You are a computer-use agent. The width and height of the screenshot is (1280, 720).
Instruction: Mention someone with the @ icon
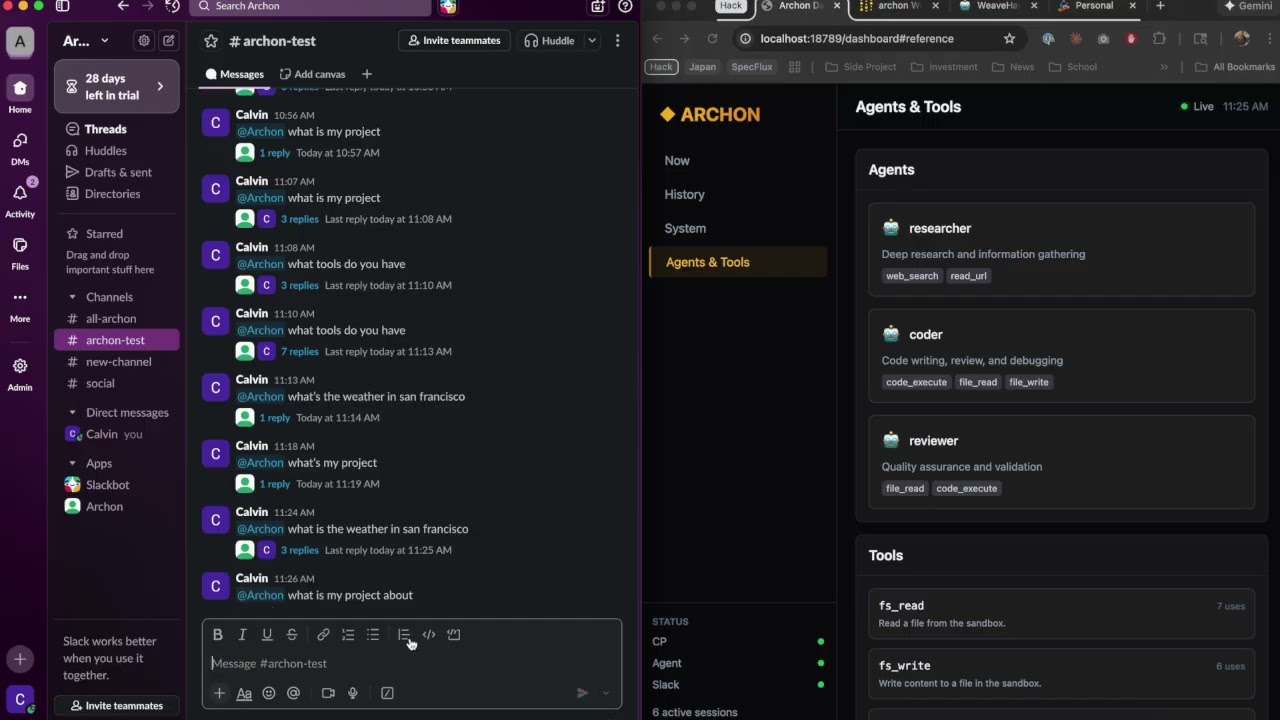[293, 693]
